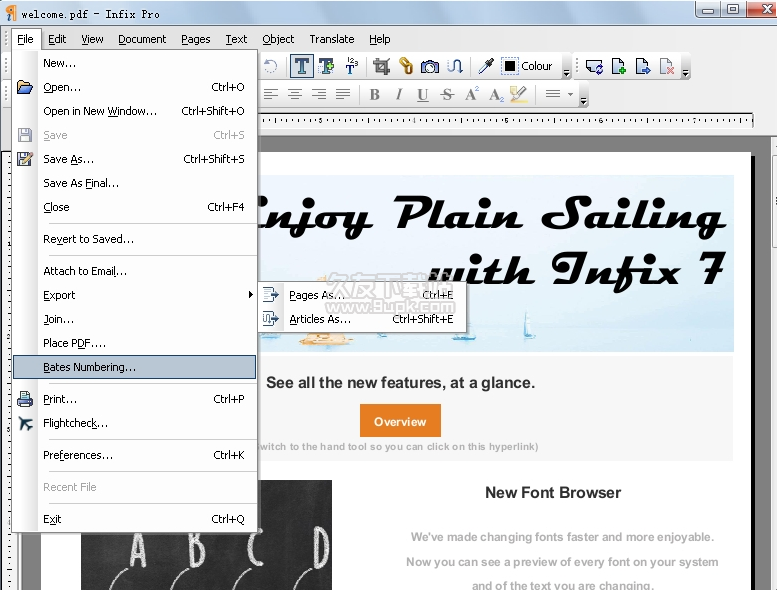This screenshot has width=777, height=590.
Task: Toggle subscript formatting
Action: coord(496,95)
